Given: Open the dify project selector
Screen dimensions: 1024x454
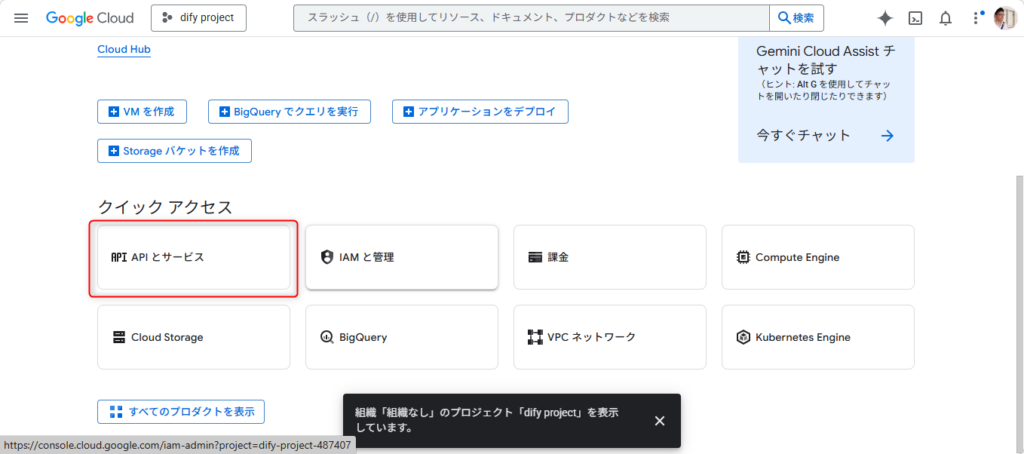Looking at the screenshot, I should (x=198, y=18).
